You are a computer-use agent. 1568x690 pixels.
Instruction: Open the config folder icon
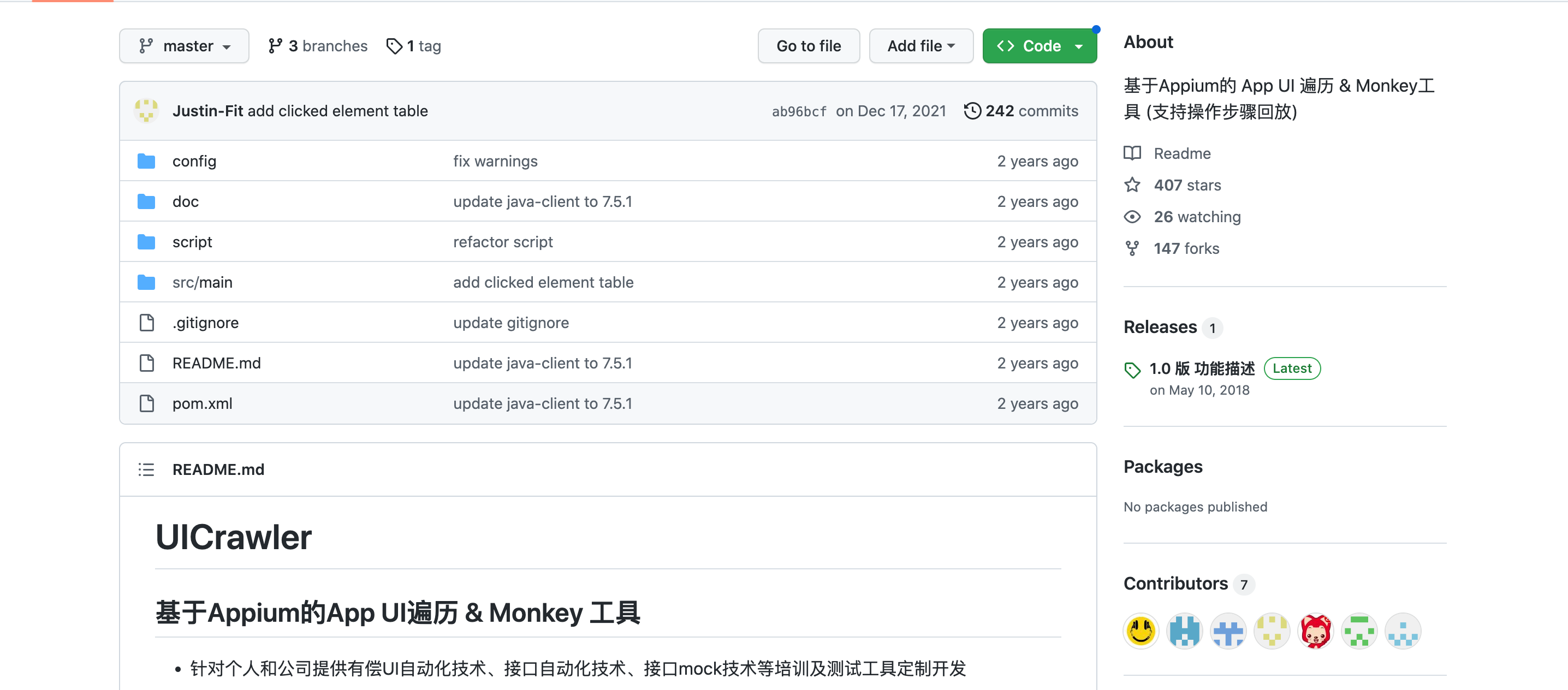point(147,160)
